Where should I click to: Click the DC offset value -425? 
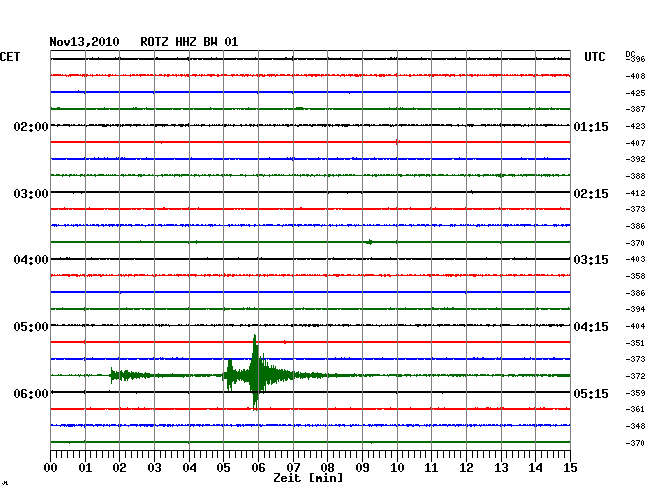pyautogui.click(x=635, y=93)
